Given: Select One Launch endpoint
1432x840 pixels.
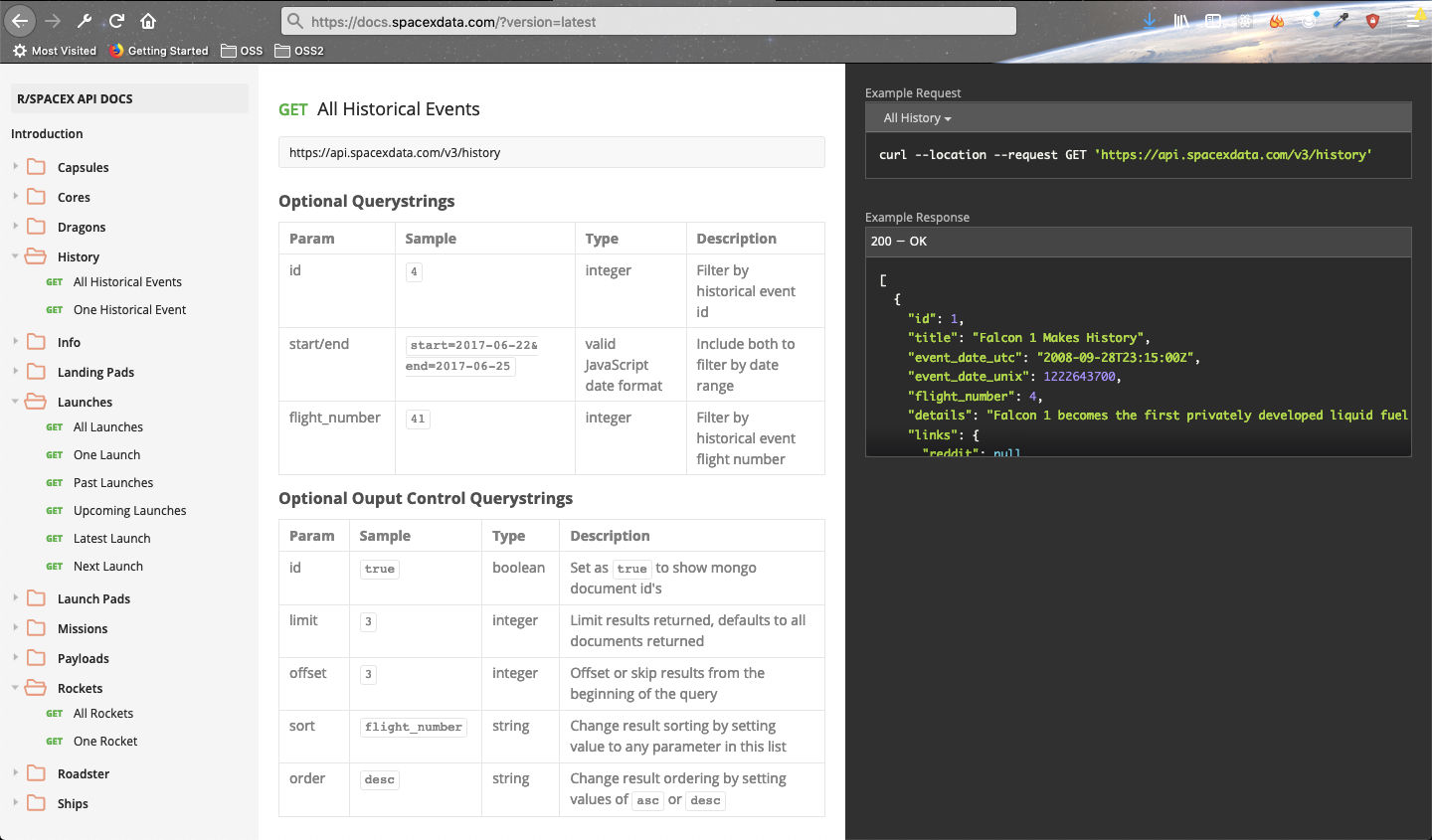Looking at the screenshot, I should (106, 455).
